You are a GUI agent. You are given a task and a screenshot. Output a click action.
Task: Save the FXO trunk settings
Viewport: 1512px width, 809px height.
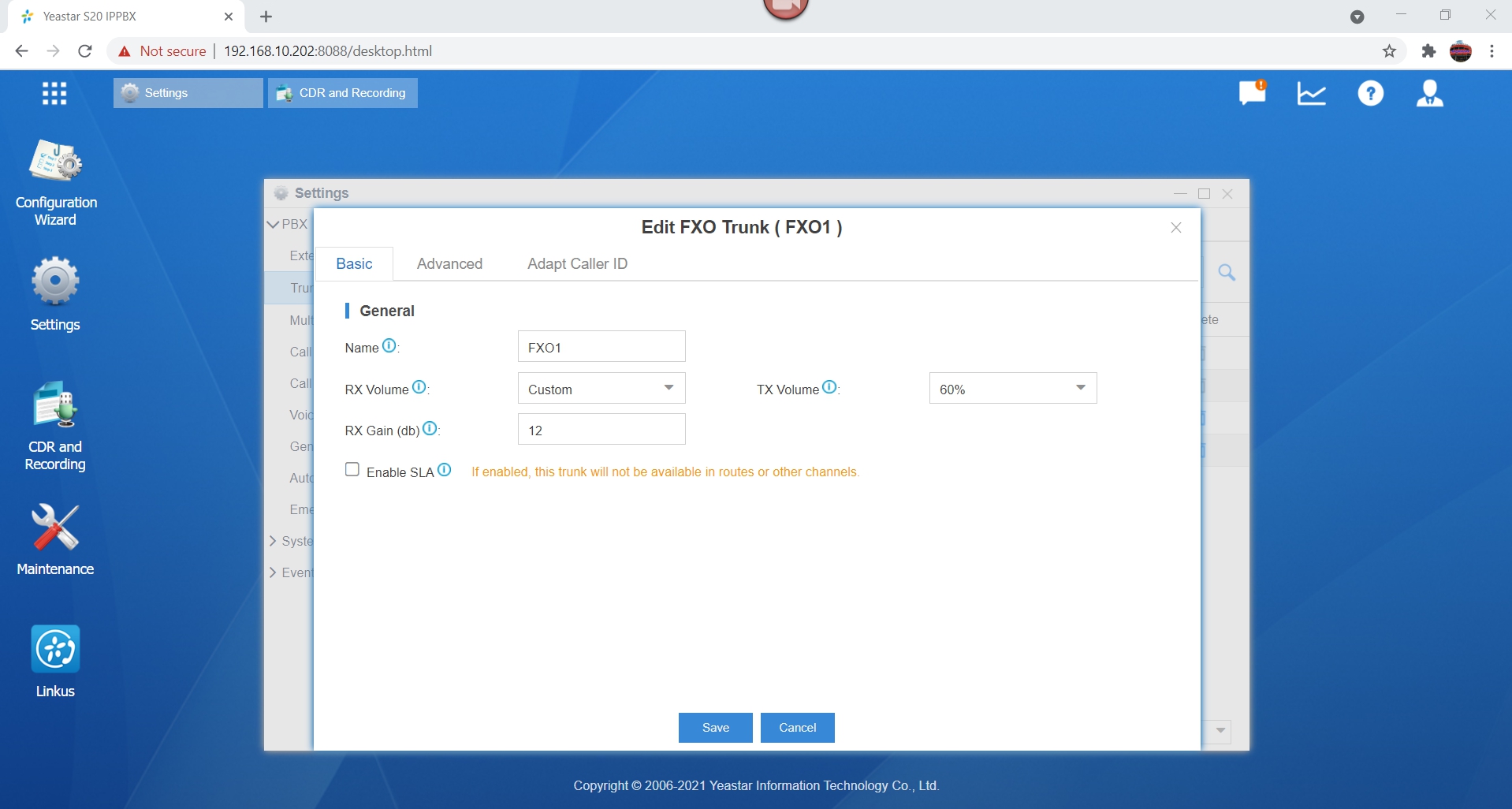[x=715, y=728]
